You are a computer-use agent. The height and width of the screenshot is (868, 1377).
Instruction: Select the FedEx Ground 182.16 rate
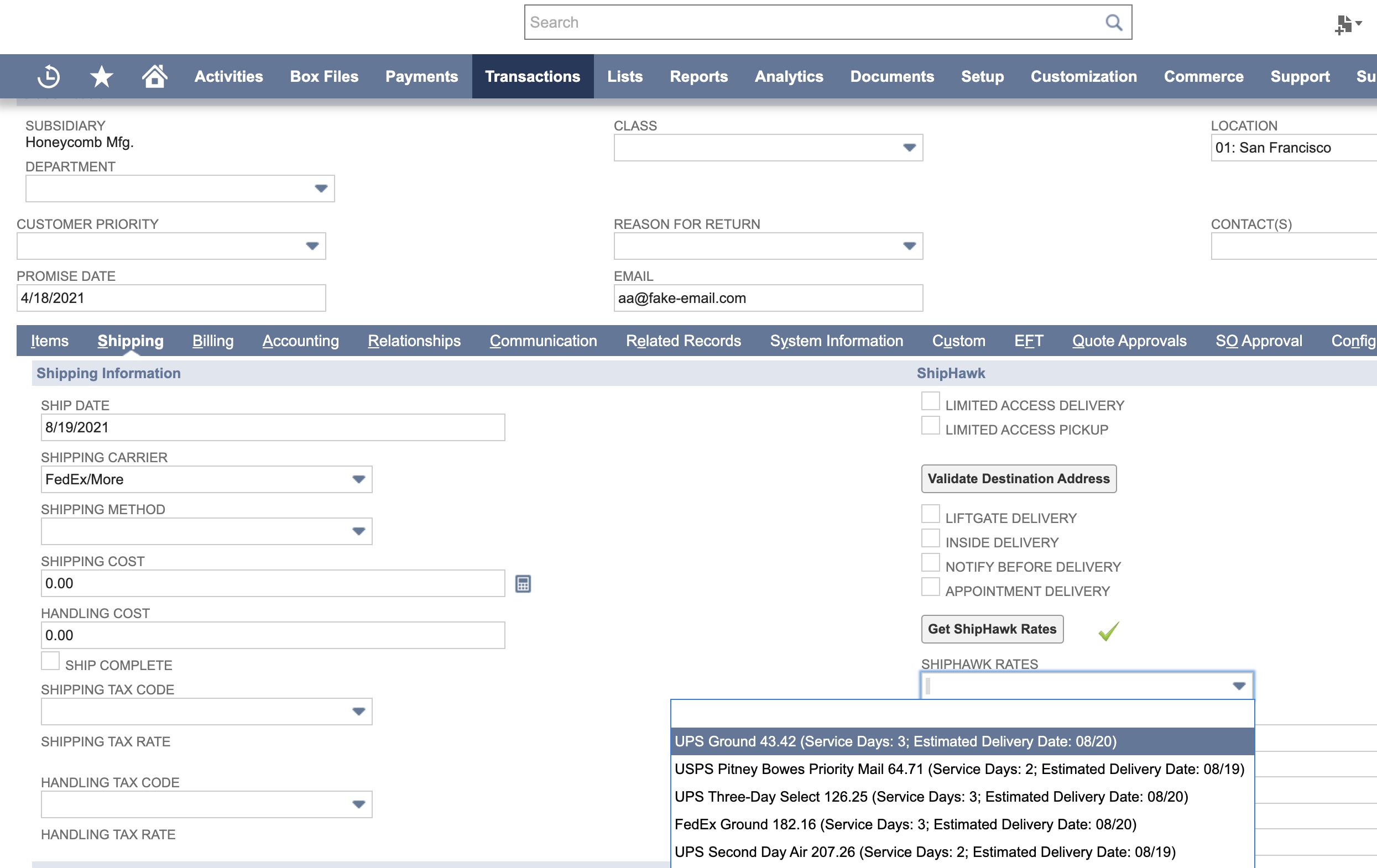coord(905,824)
